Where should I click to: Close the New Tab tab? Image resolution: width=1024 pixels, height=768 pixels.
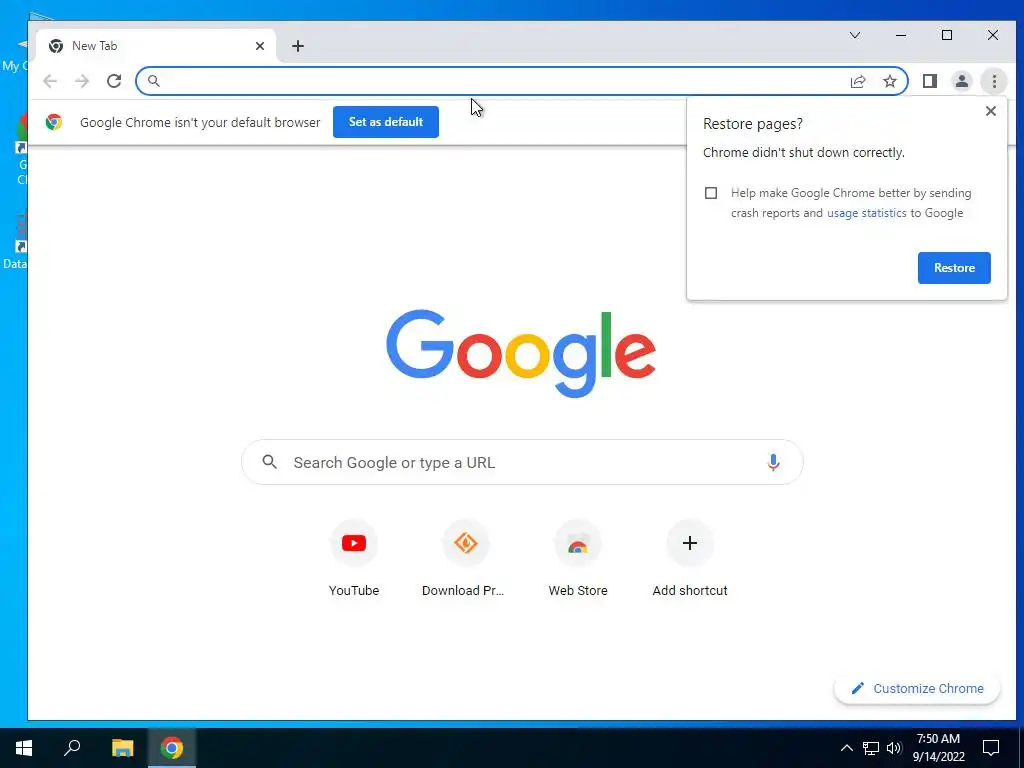pyautogui.click(x=260, y=46)
